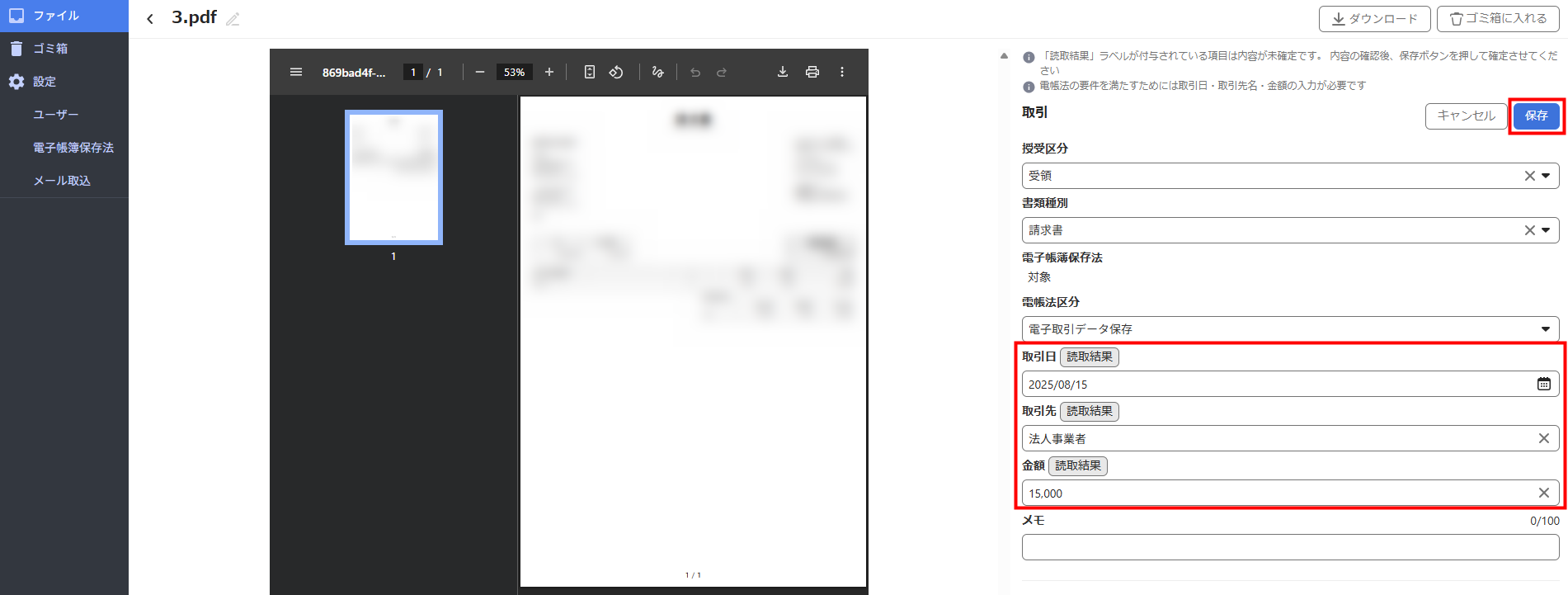This screenshot has width=1568, height=595.
Task: Click the fit to page icon
Action: click(x=589, y=72)
